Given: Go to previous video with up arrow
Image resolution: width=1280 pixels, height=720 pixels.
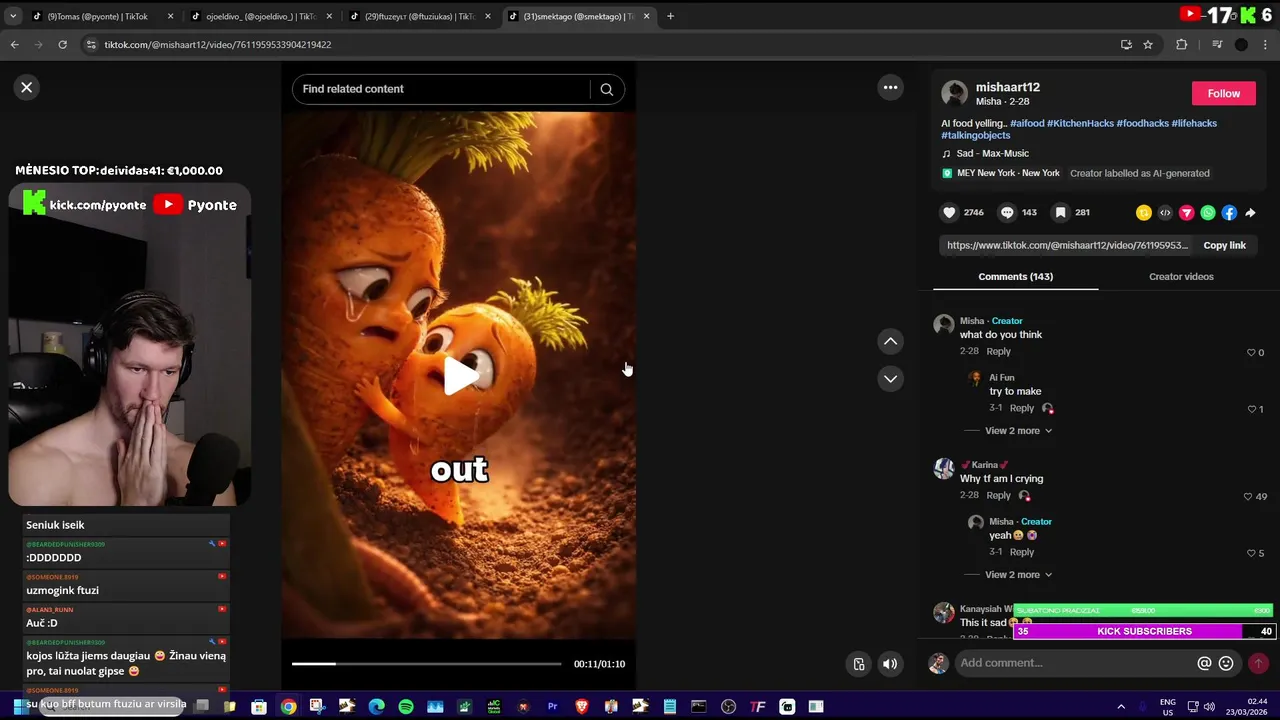Looking at the screenshot, I should 890,341.
